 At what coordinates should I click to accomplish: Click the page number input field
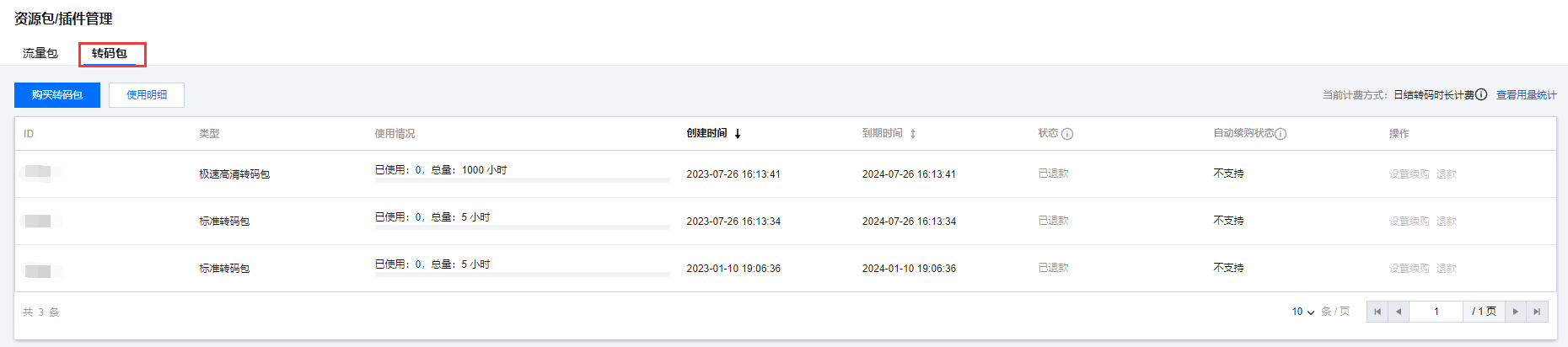tap(1436, 312)
